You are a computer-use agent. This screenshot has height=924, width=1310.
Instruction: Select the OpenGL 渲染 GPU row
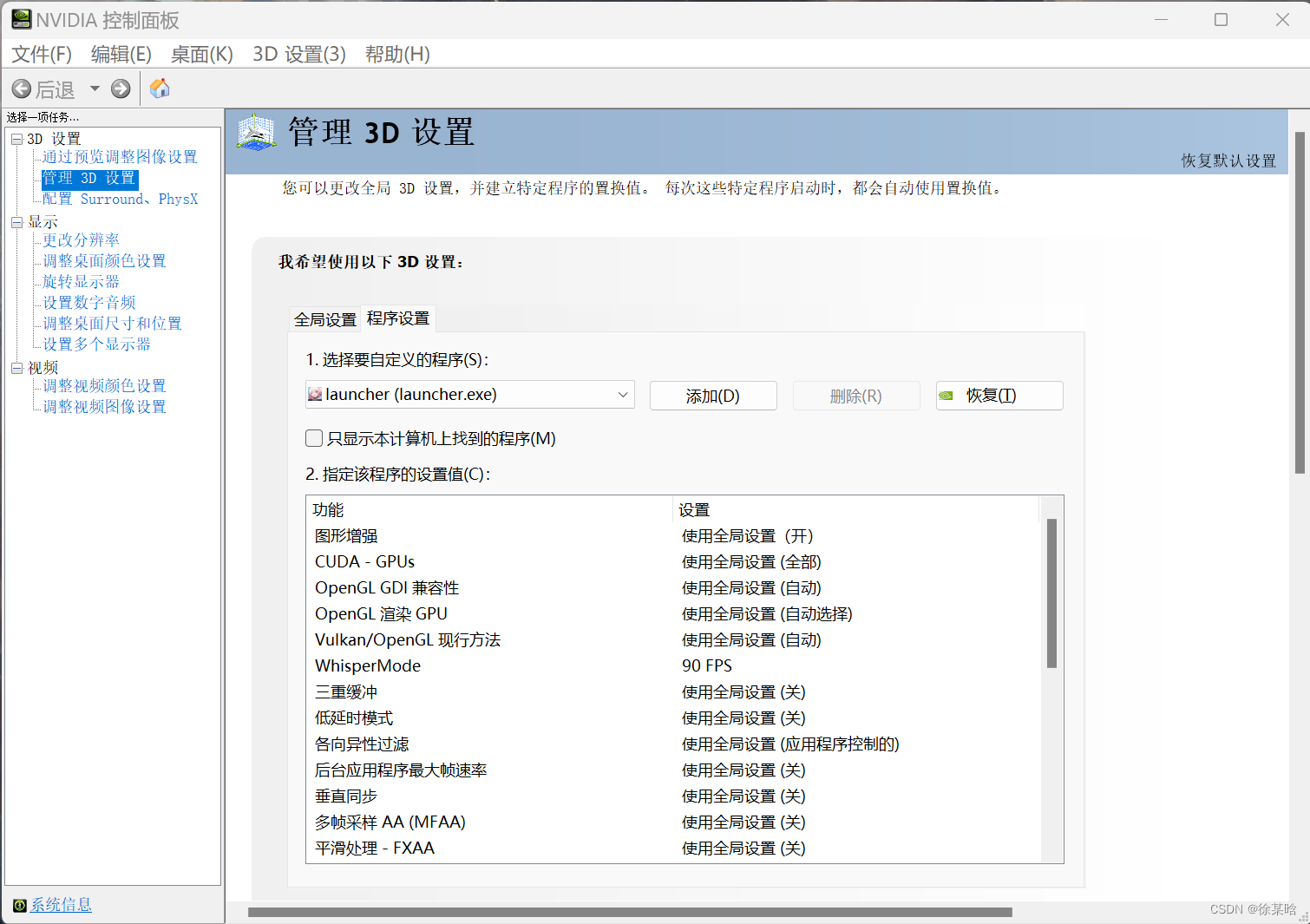click(x=672, y=614)
